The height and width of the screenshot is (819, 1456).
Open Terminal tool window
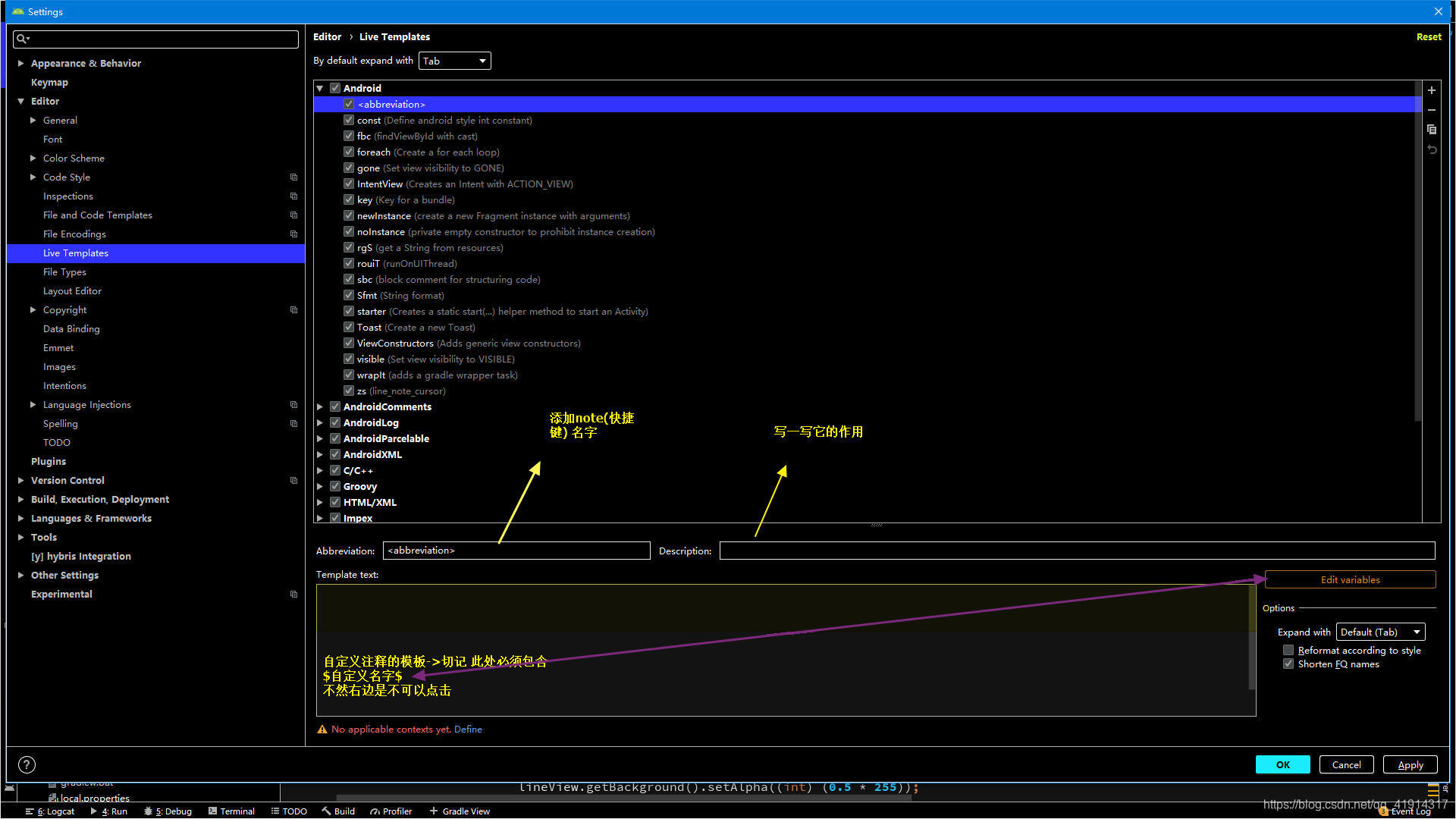click(x=231, y=811)
